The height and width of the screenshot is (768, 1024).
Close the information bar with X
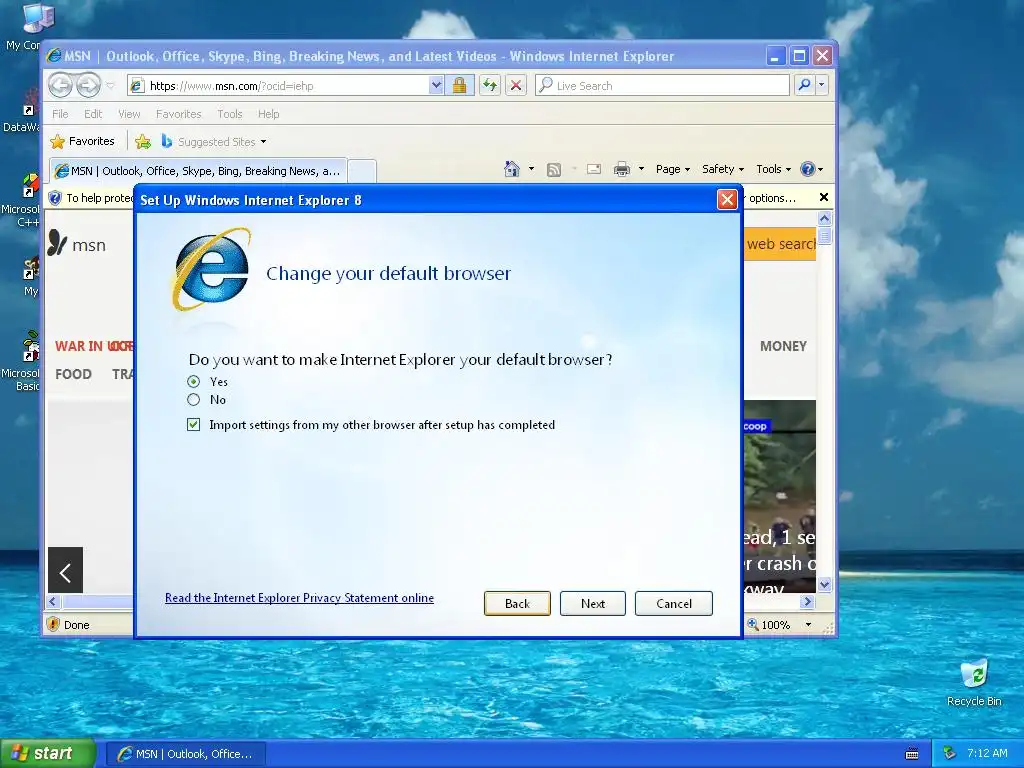click(x=824, y=197)
